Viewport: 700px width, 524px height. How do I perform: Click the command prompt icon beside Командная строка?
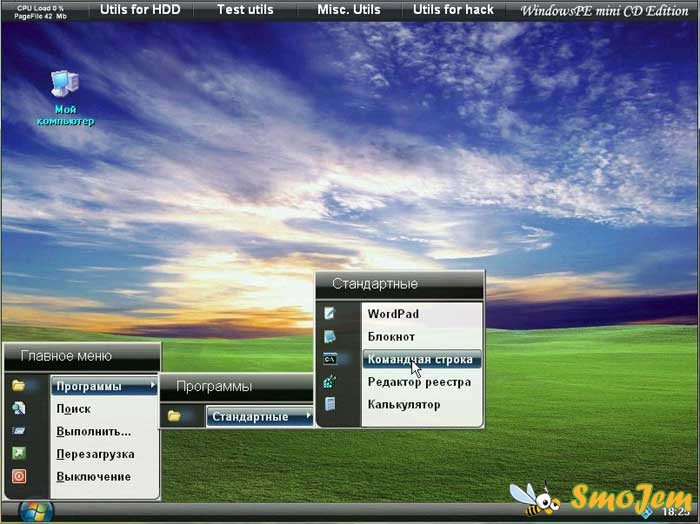click(x=330, y=358)
